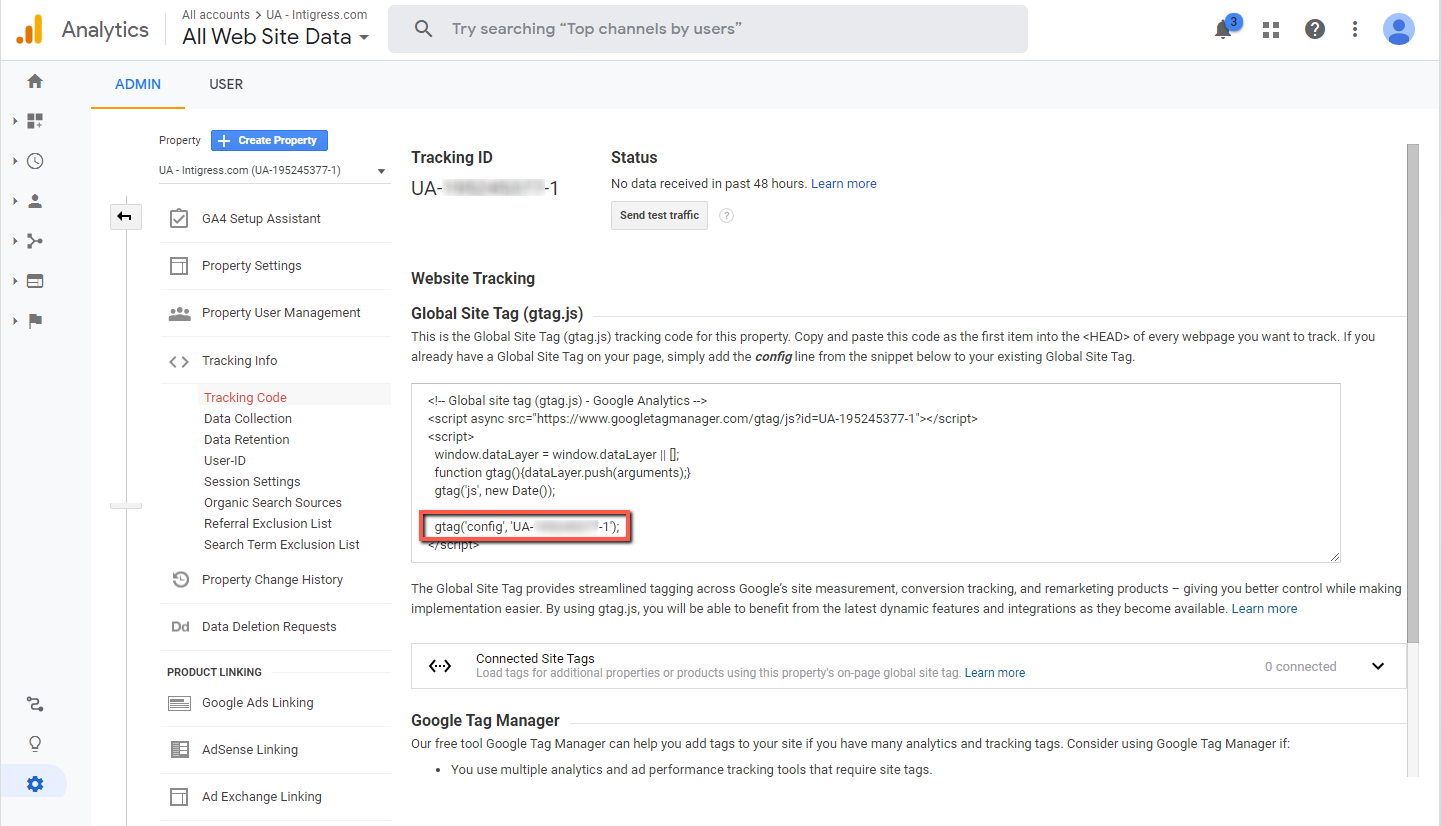Click Learn more in Connected Site Tags
The height and width of the screenshot is (826, 1441).
coord(995,673)
